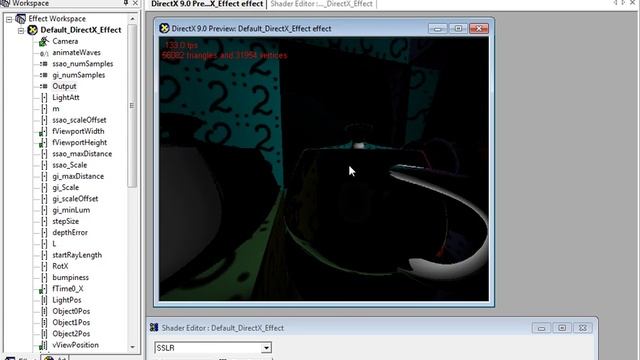The height and width of the screenshot is (360, 640).
Task: Select the m variable
Action: (x=56, y=109)
